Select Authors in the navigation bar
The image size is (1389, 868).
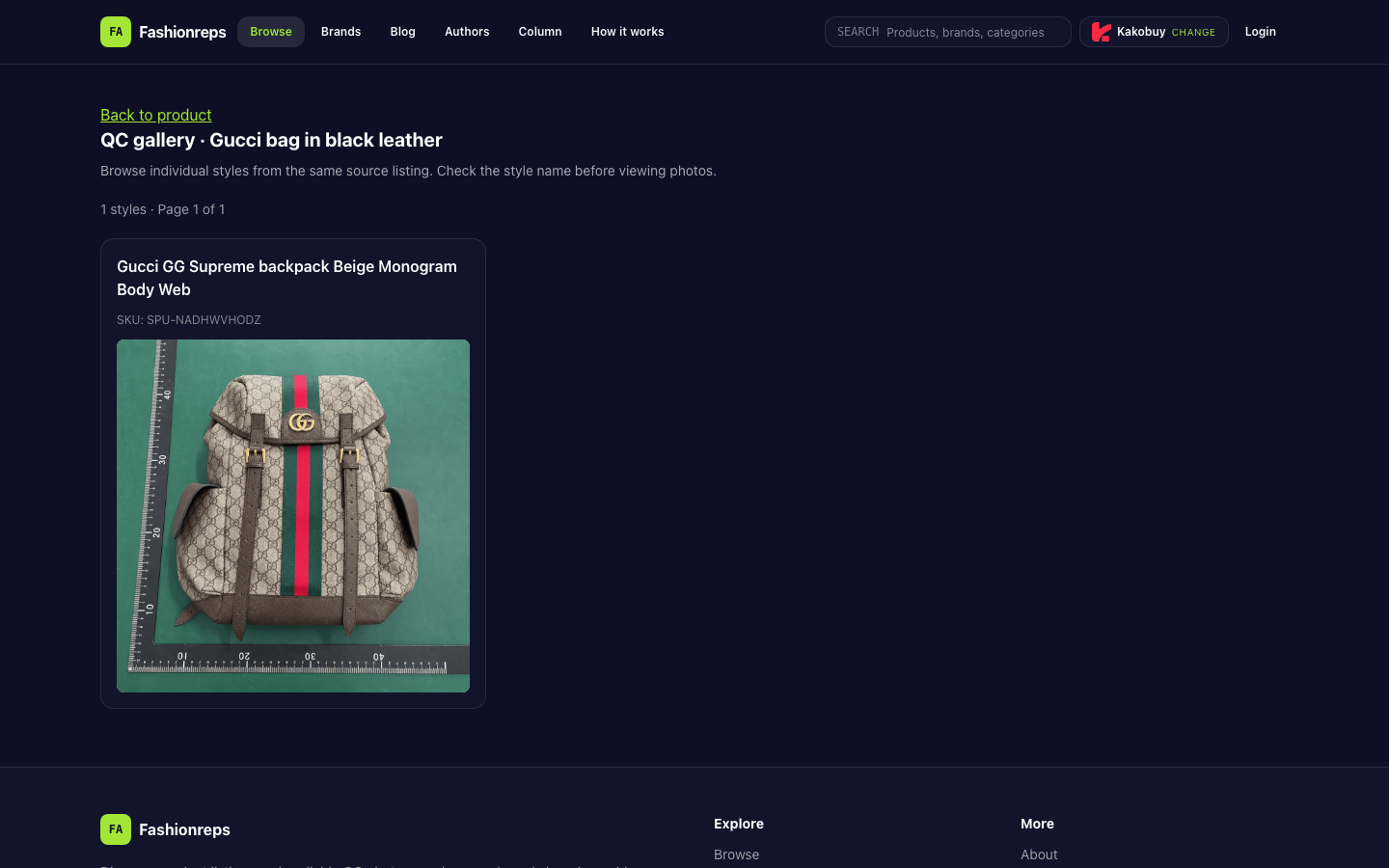pyautogui.click(x=467, y=32)
